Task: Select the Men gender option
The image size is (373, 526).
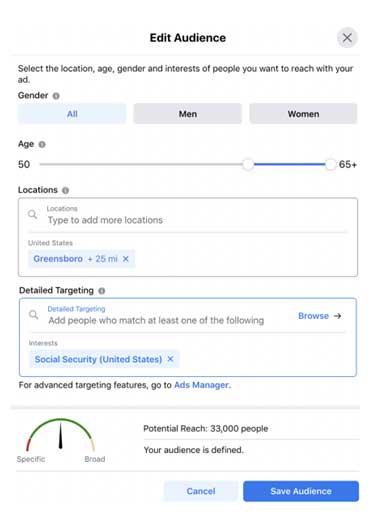Action: pos(188,114)
